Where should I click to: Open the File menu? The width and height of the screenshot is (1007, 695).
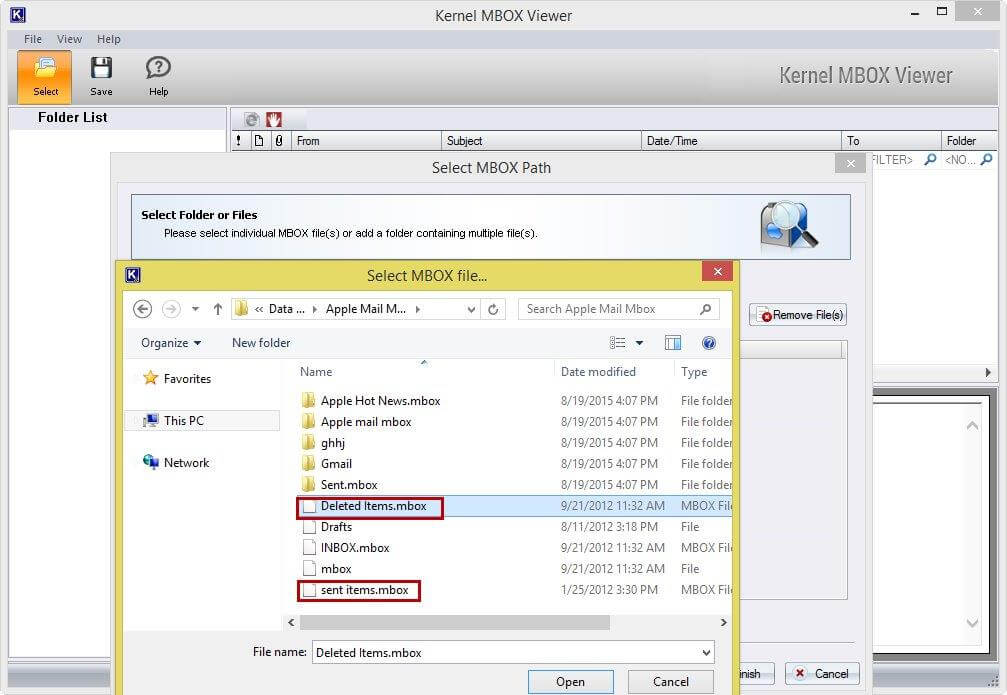tap(33, 39)
